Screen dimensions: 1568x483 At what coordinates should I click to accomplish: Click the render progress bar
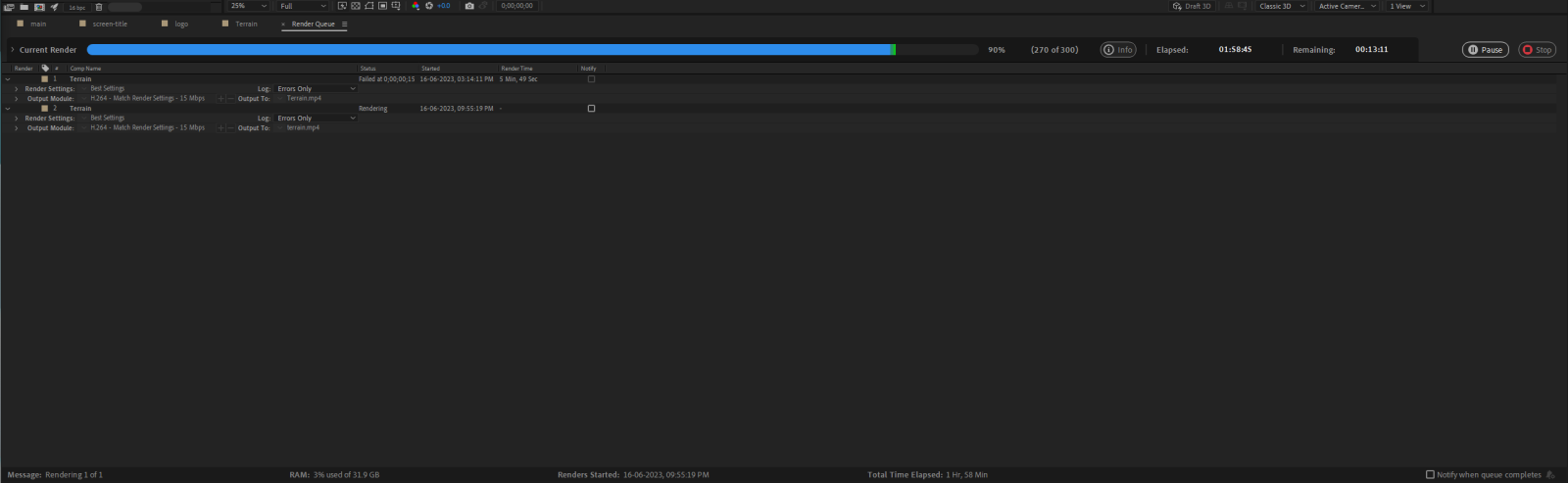(490, 50)
